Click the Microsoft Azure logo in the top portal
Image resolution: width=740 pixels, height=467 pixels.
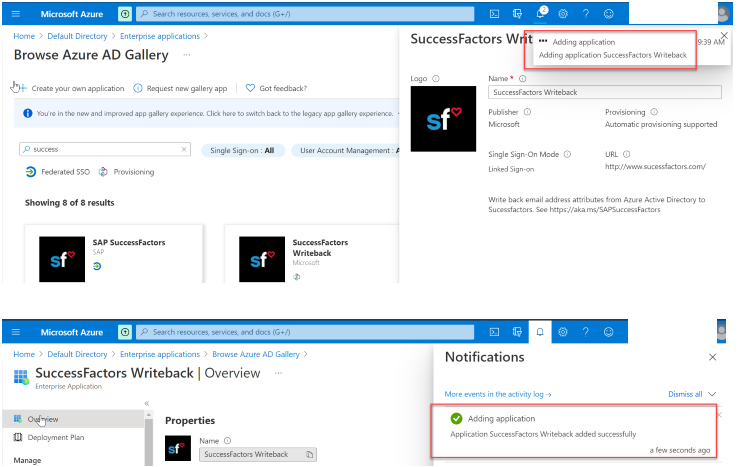[72, 14]
